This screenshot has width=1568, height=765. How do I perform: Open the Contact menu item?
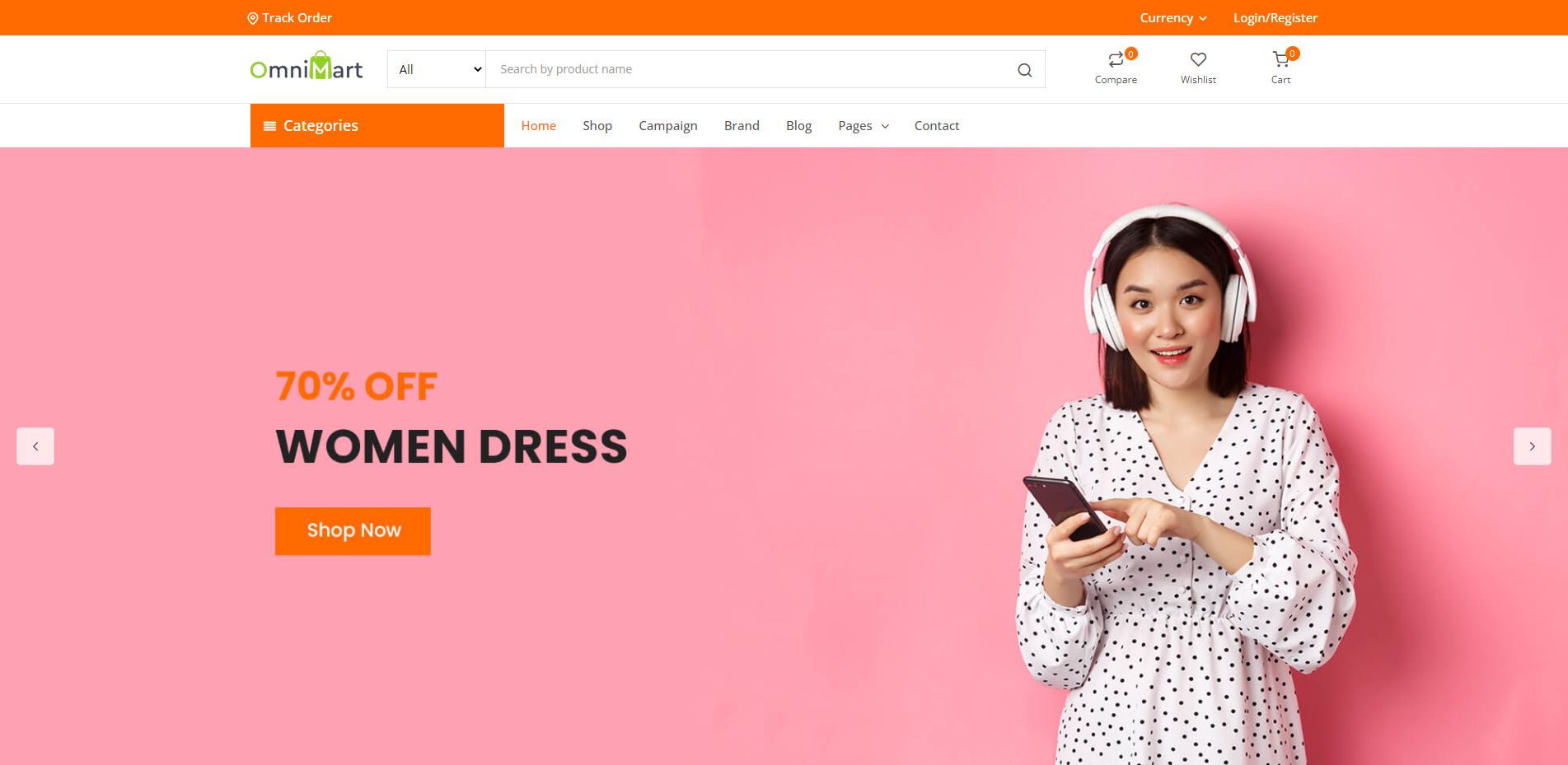(x=937, y=126)
